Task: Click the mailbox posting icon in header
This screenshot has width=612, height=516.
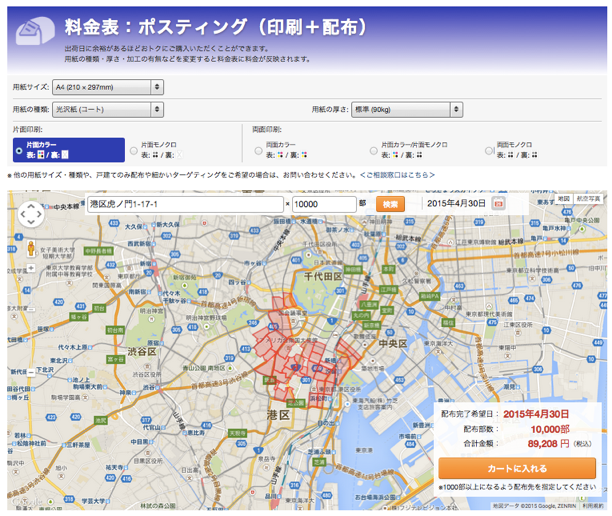Action: (x=35, y=30)
